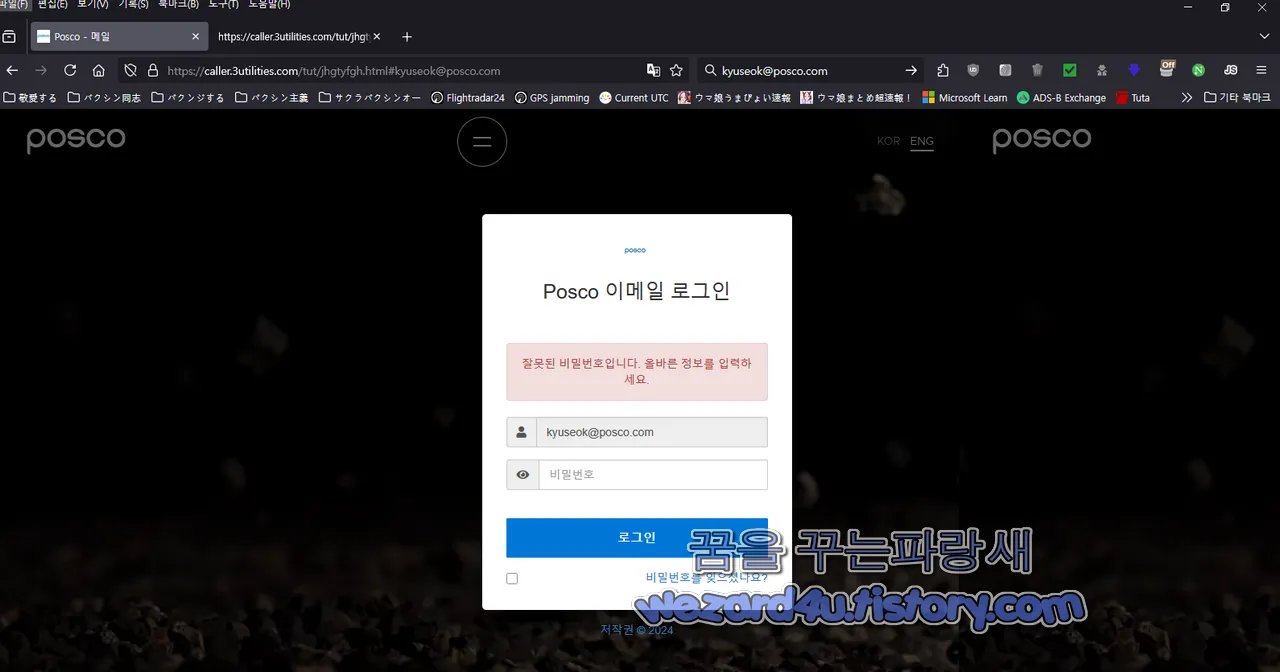Click the POSCO logo at top left

(x=76, y=140)
